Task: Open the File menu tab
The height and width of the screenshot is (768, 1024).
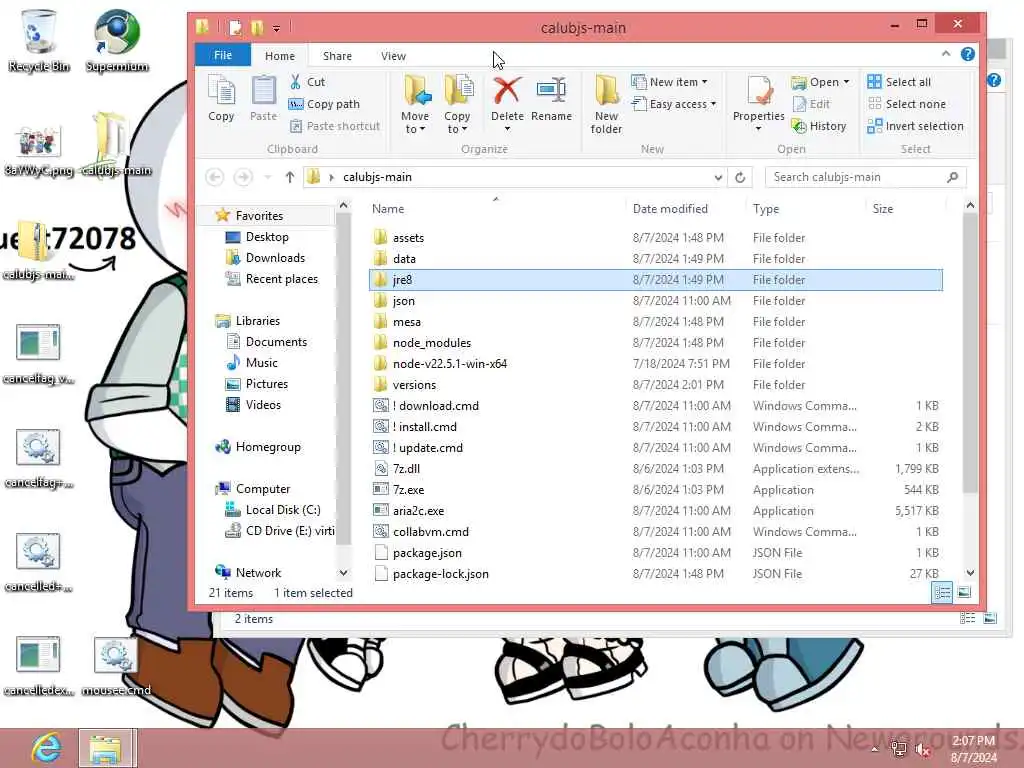Action: (x=223, y=56)
